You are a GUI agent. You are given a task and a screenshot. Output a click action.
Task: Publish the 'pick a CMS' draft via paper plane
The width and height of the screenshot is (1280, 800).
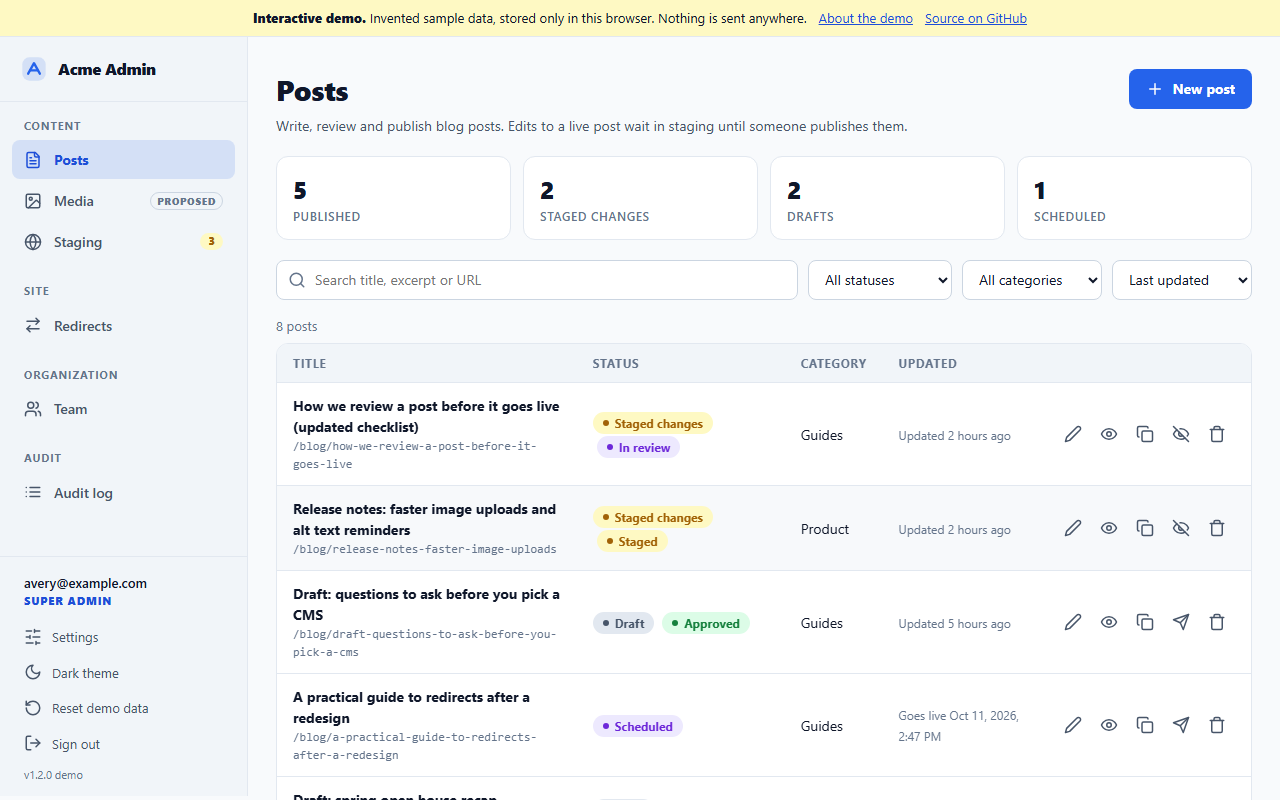tap(1181, 622)
